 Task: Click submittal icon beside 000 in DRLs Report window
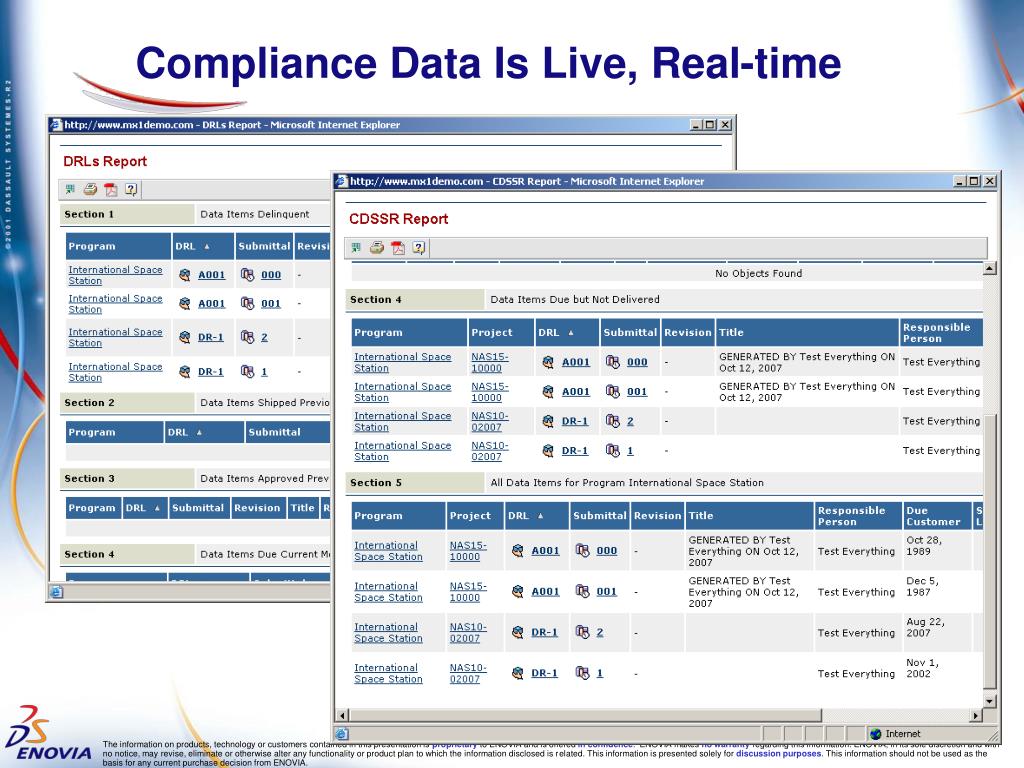click(247, 275)
